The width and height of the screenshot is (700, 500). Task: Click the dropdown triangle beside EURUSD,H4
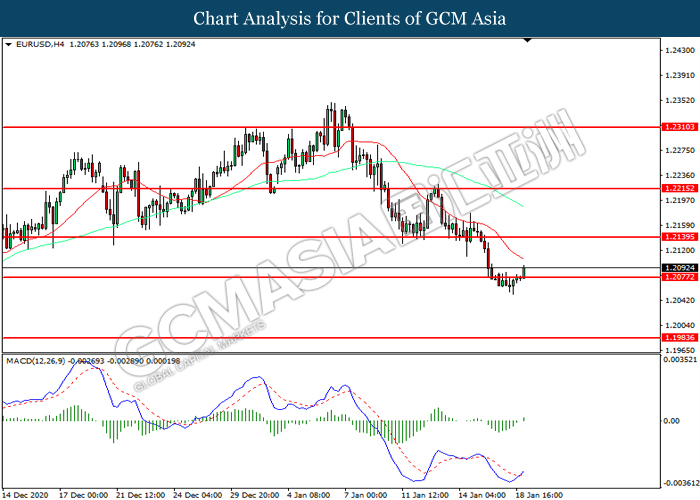point(8,45)
